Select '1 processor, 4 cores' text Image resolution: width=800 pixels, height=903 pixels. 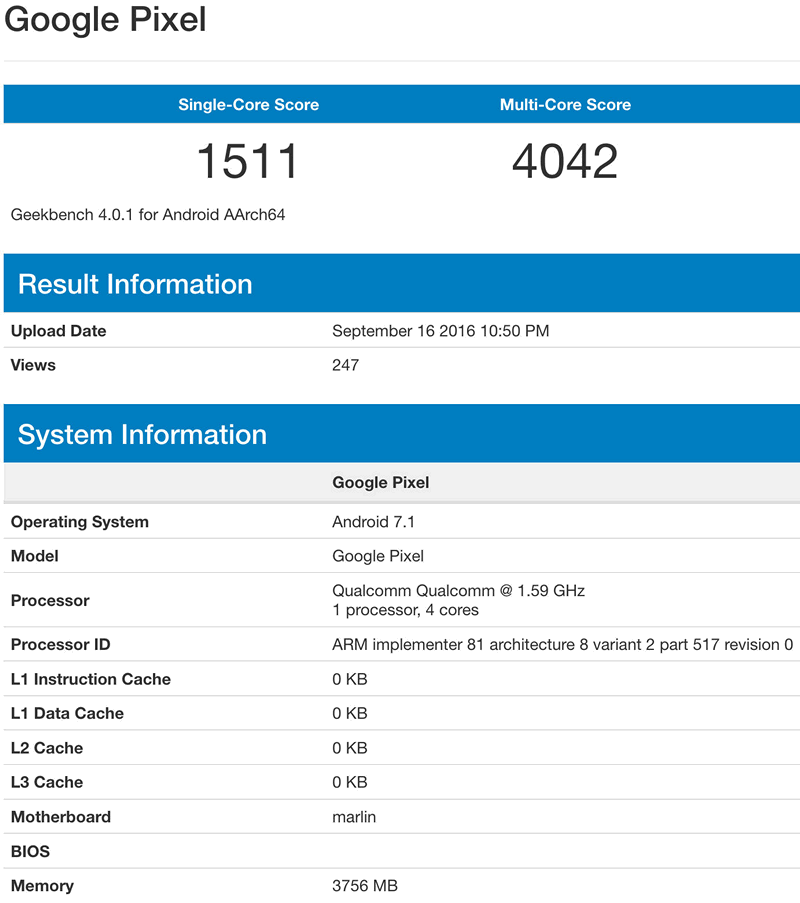[x=405, y=610]
